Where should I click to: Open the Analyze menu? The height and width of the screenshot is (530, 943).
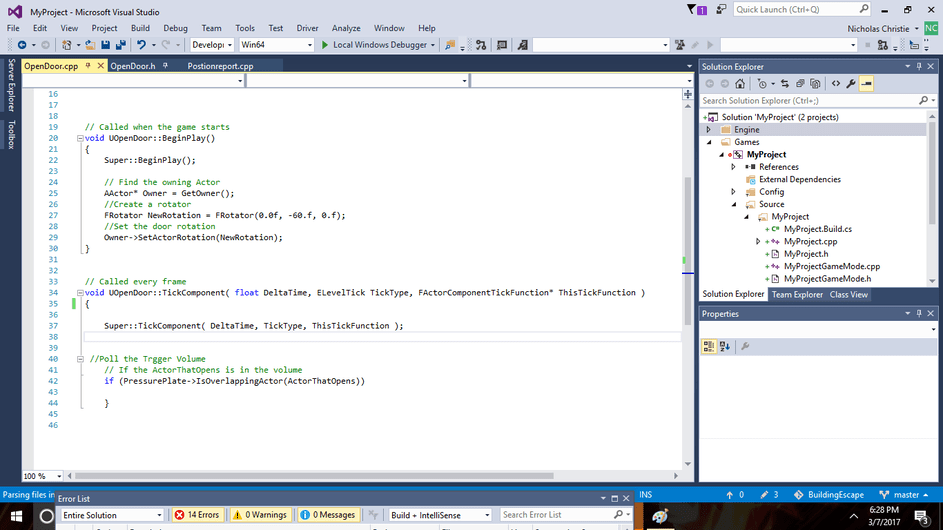pyautogui.click(x=346, y=28)
